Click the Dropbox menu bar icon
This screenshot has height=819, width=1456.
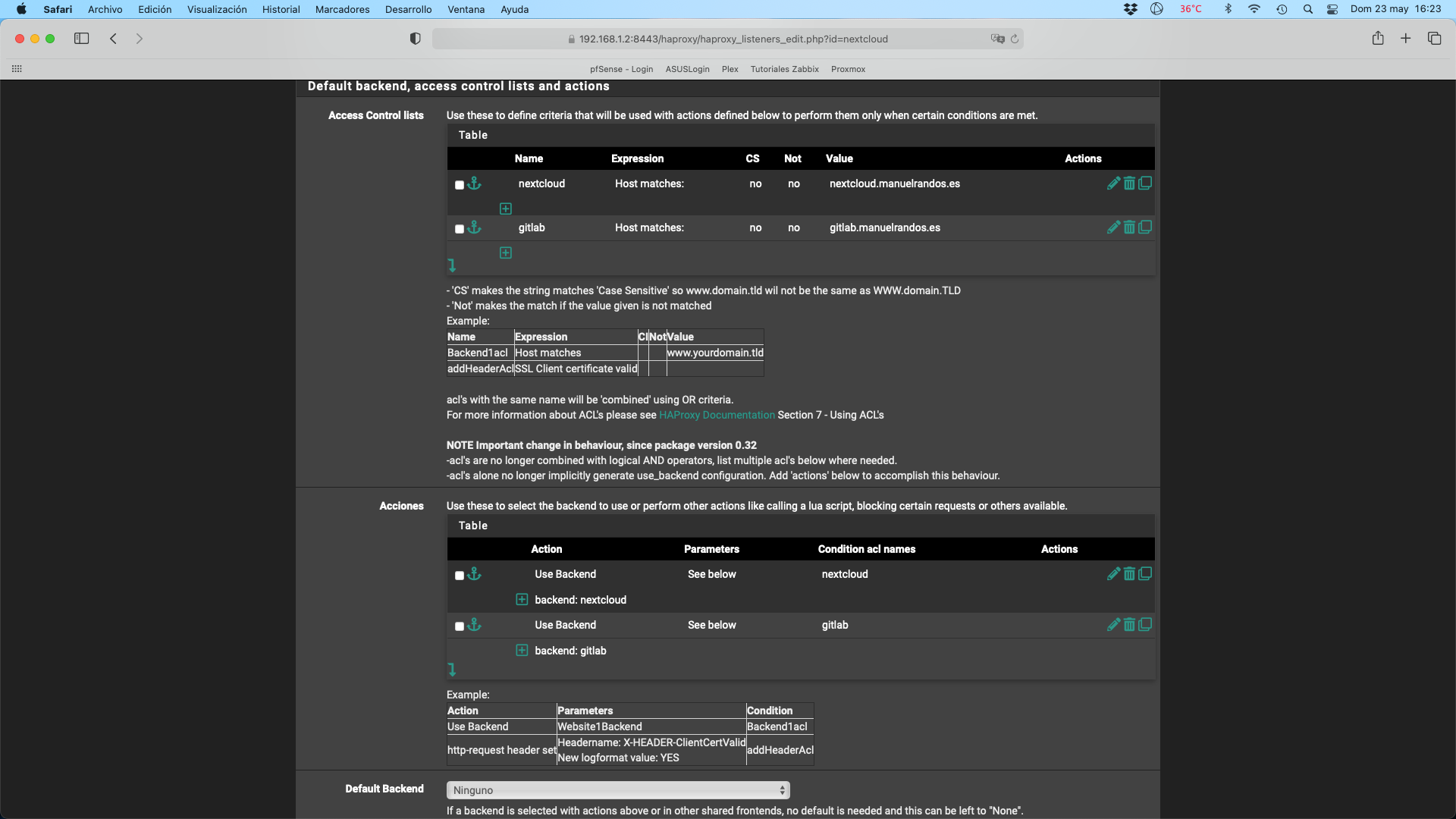pyautogui.click(x=1131, y=9)
